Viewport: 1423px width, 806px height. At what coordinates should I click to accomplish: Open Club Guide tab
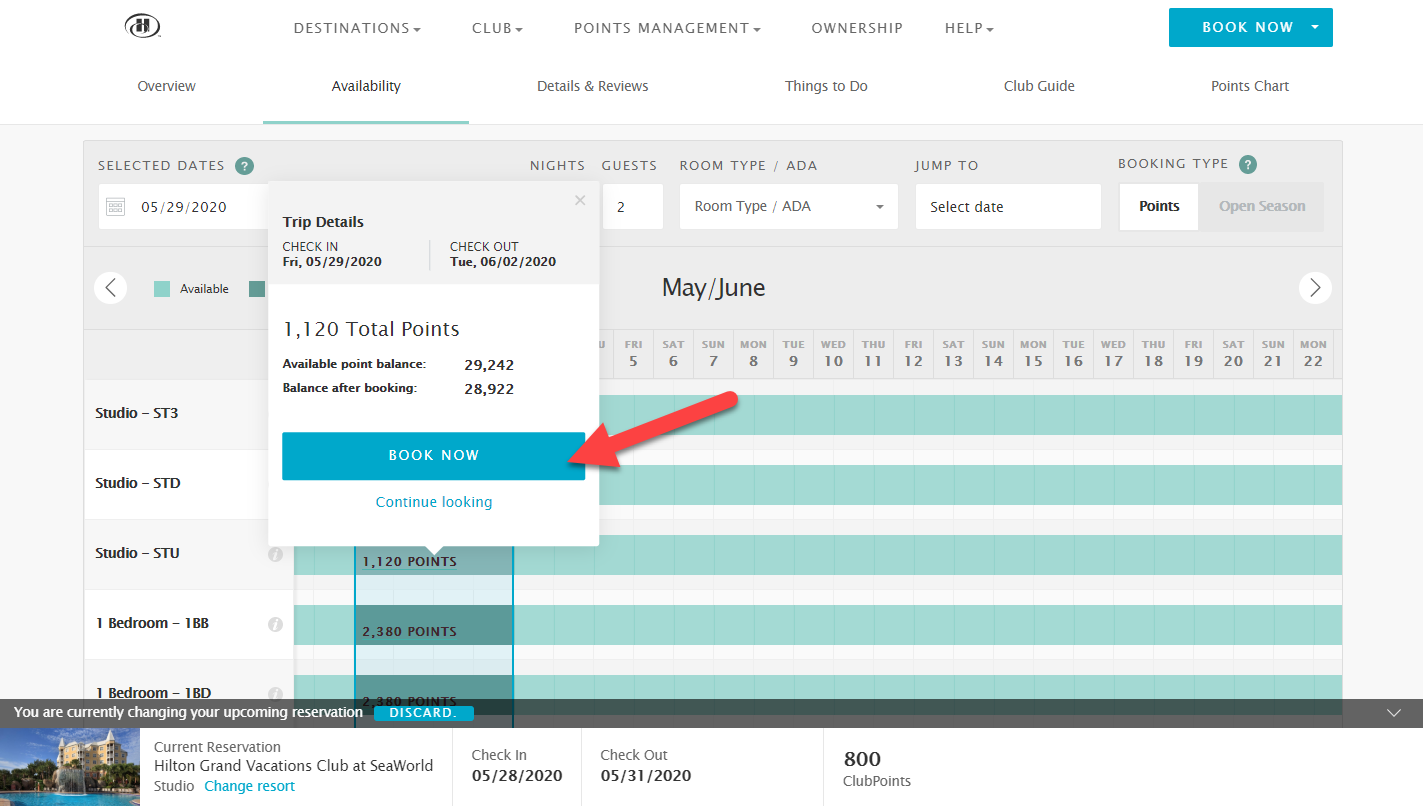(1039, 86)
